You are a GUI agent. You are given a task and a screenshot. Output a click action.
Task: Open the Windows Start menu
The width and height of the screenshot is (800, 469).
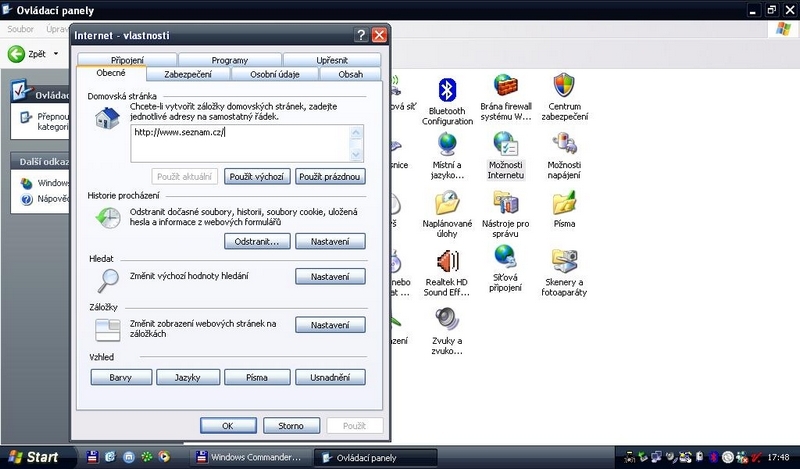click(36, 458)
